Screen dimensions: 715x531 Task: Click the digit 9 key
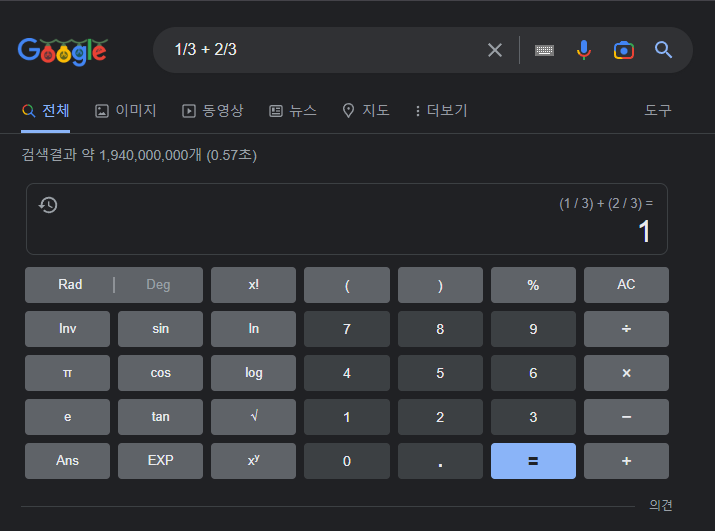pyautogui.click(x=533, y=329)
